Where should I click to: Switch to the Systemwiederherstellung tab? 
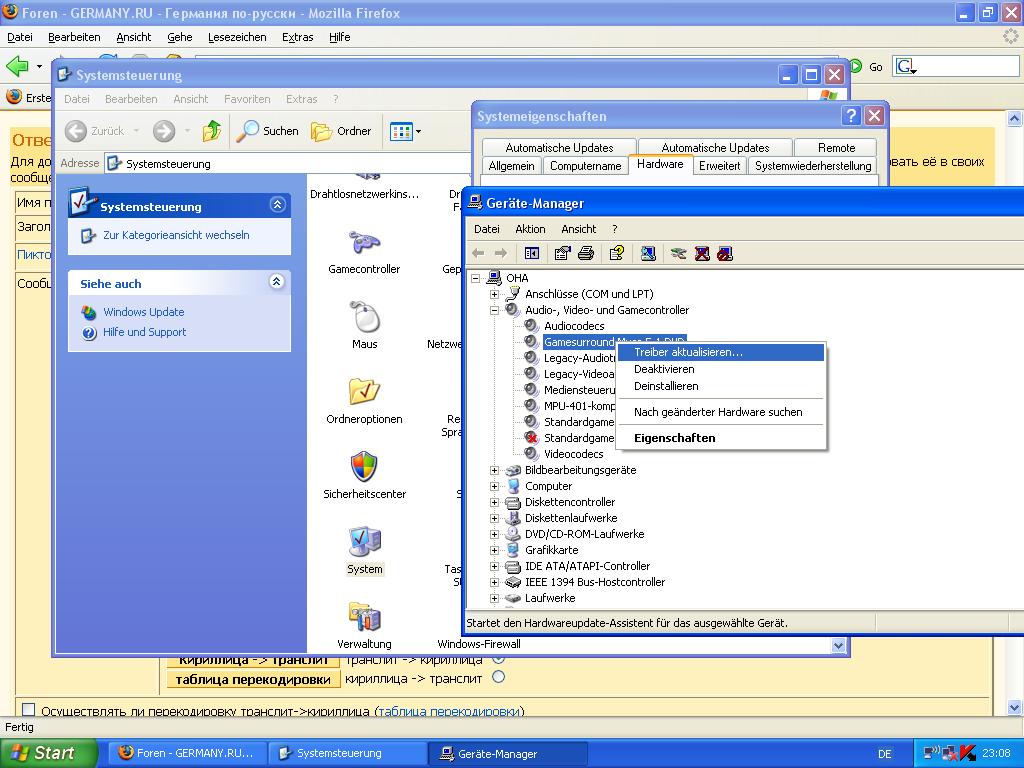pos(813,166)
